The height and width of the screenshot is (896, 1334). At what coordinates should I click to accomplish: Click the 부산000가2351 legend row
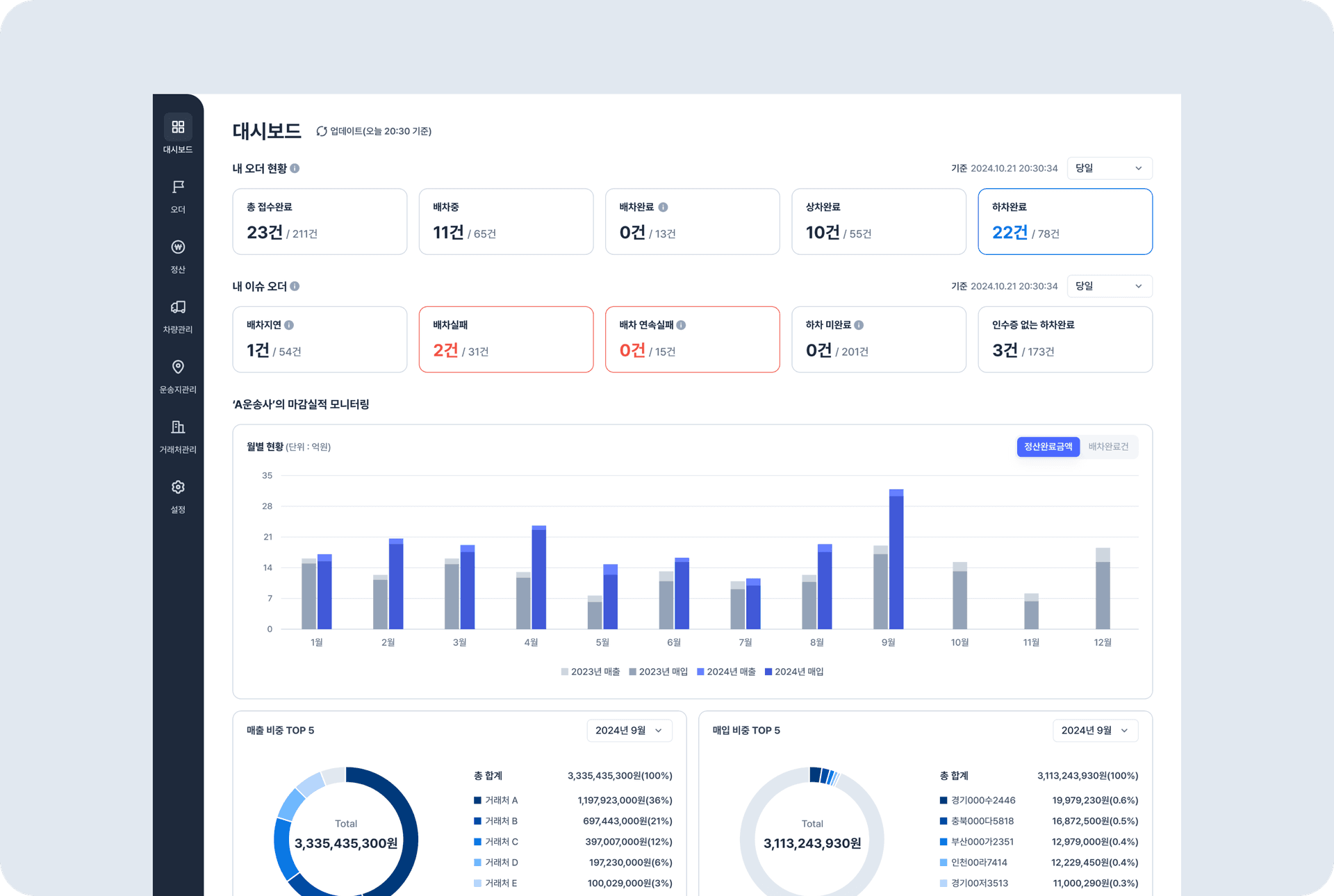point(1039,842)
